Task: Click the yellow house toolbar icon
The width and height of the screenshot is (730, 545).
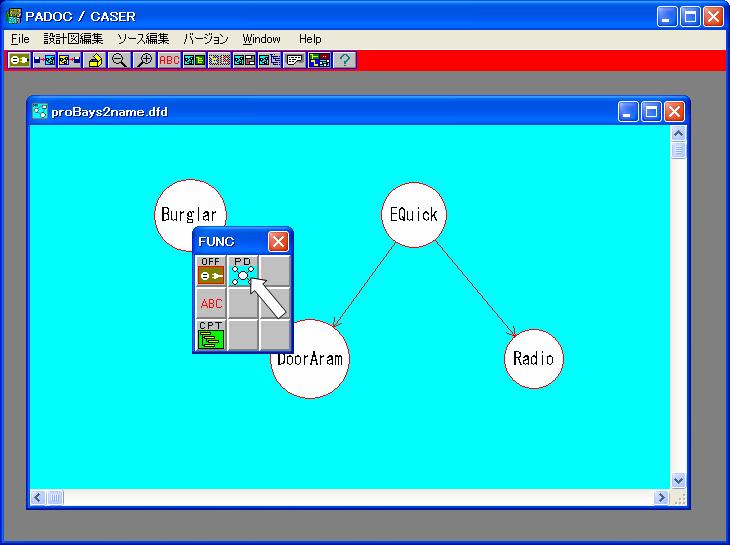Action: pyautogui.click(x=95, y=60)
